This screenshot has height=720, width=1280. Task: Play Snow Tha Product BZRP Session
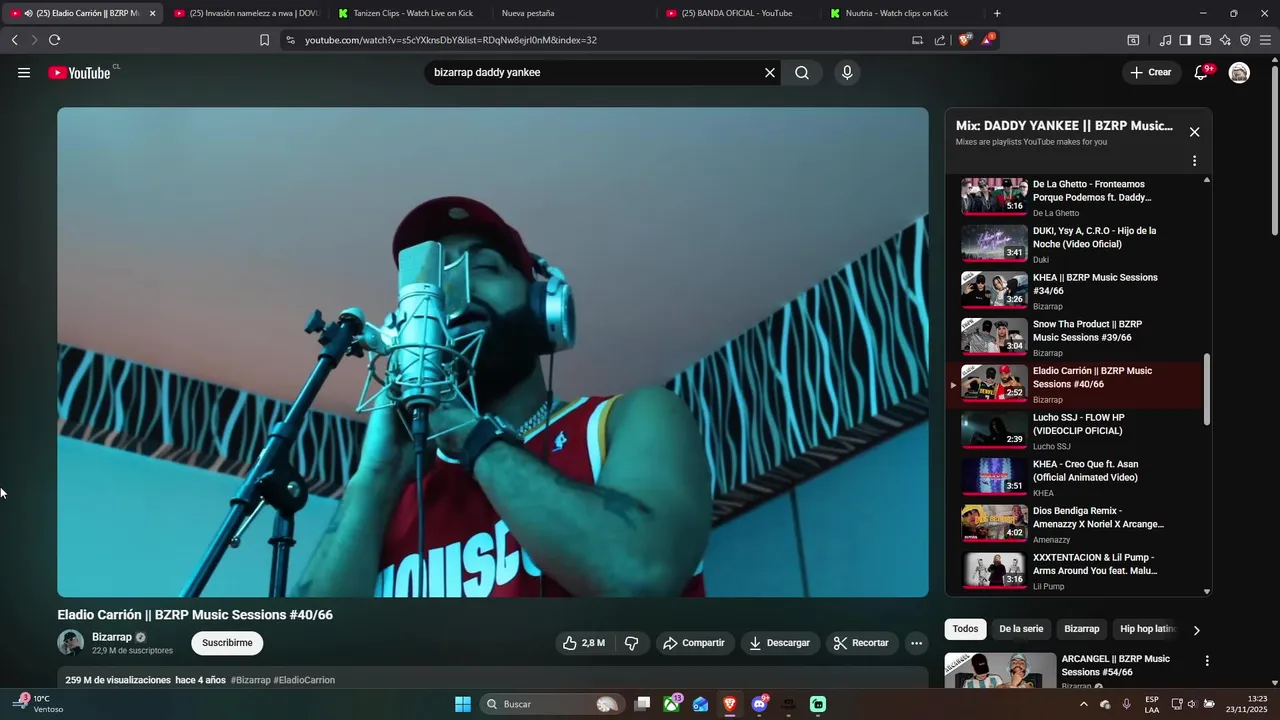tap(1075, 338)
